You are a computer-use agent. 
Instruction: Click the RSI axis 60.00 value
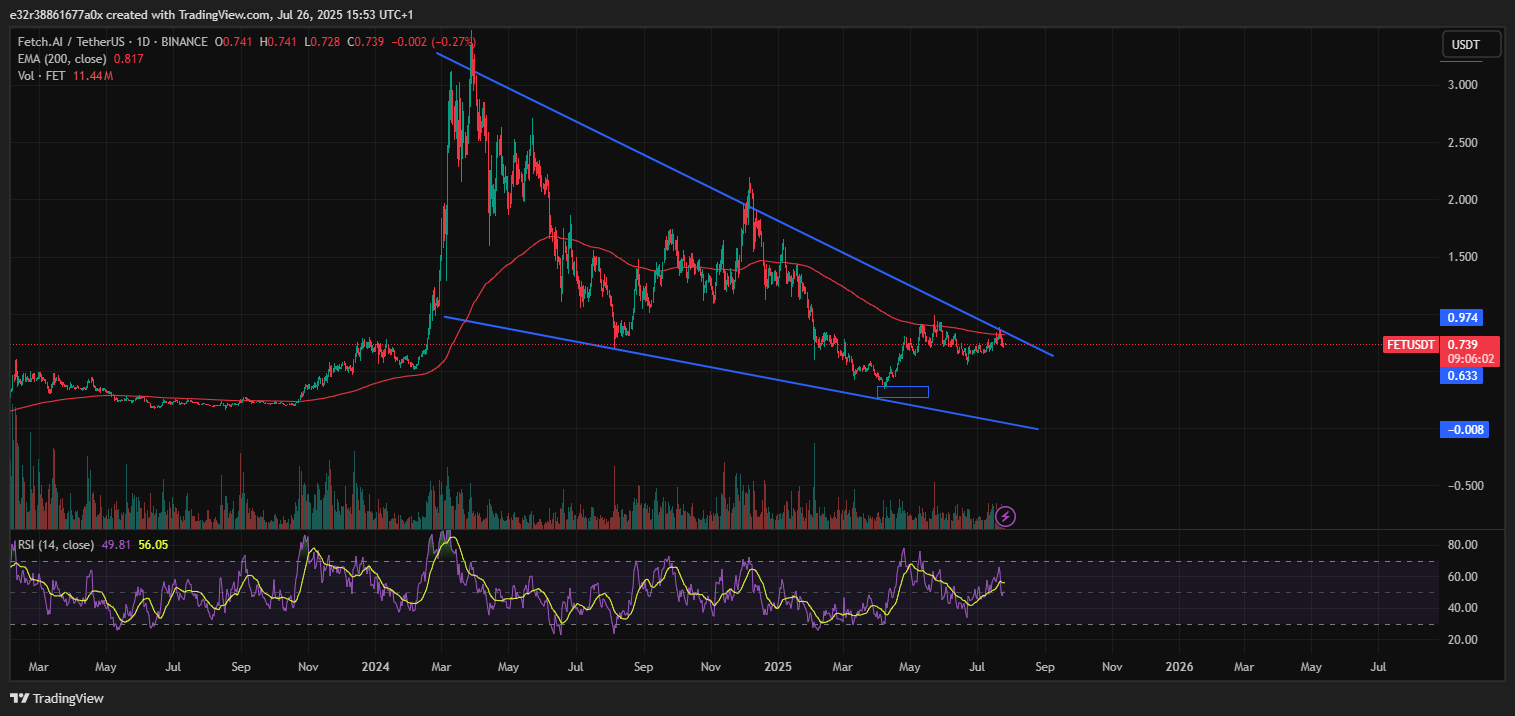click(x=1463, y=577)
